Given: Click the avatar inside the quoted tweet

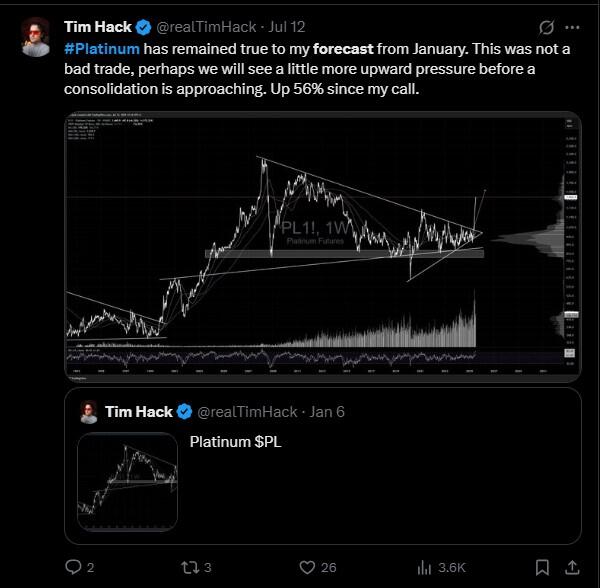Looking at the screenshot, I should tap(89, 412).
